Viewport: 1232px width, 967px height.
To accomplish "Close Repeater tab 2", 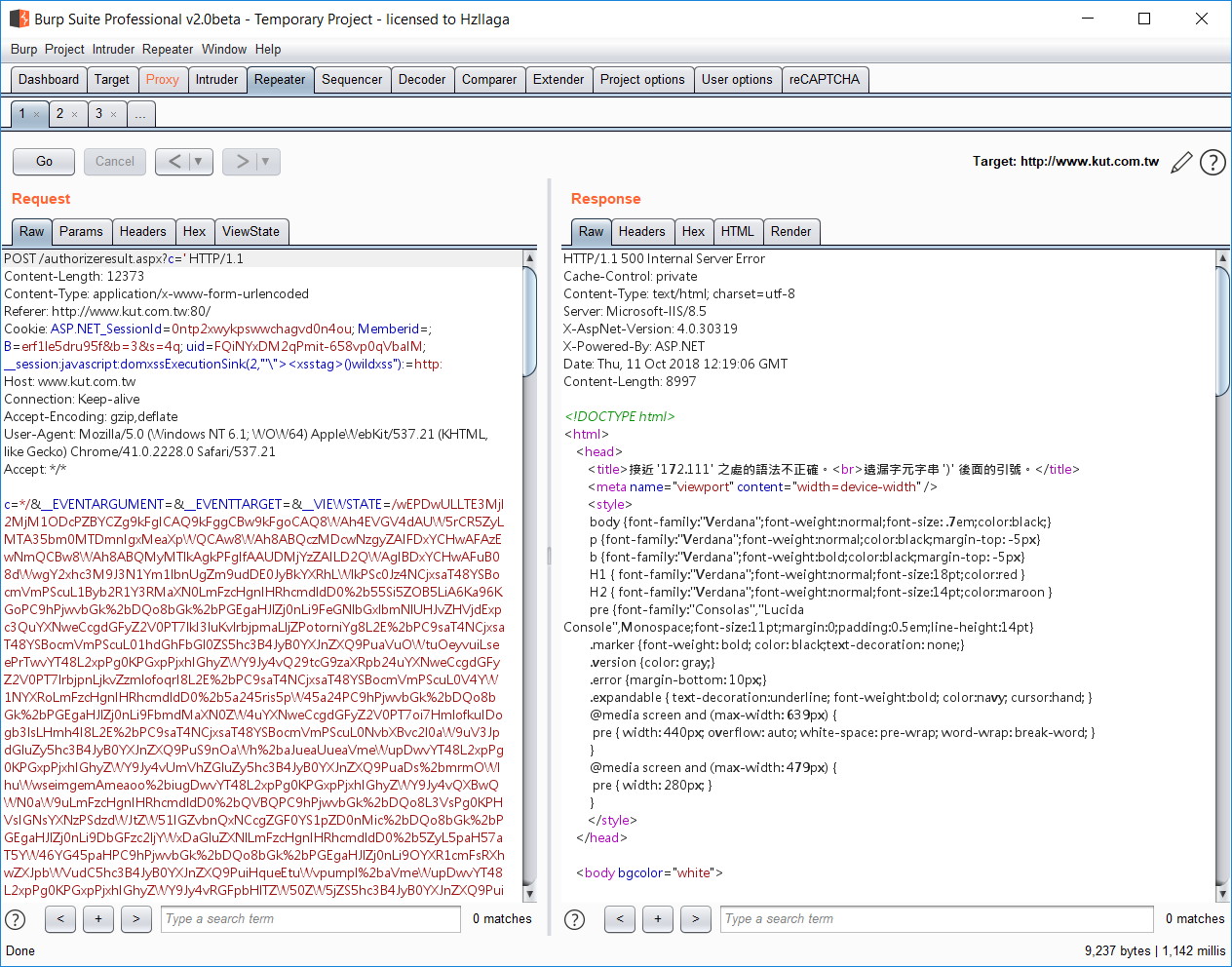I will coord(74,115).
